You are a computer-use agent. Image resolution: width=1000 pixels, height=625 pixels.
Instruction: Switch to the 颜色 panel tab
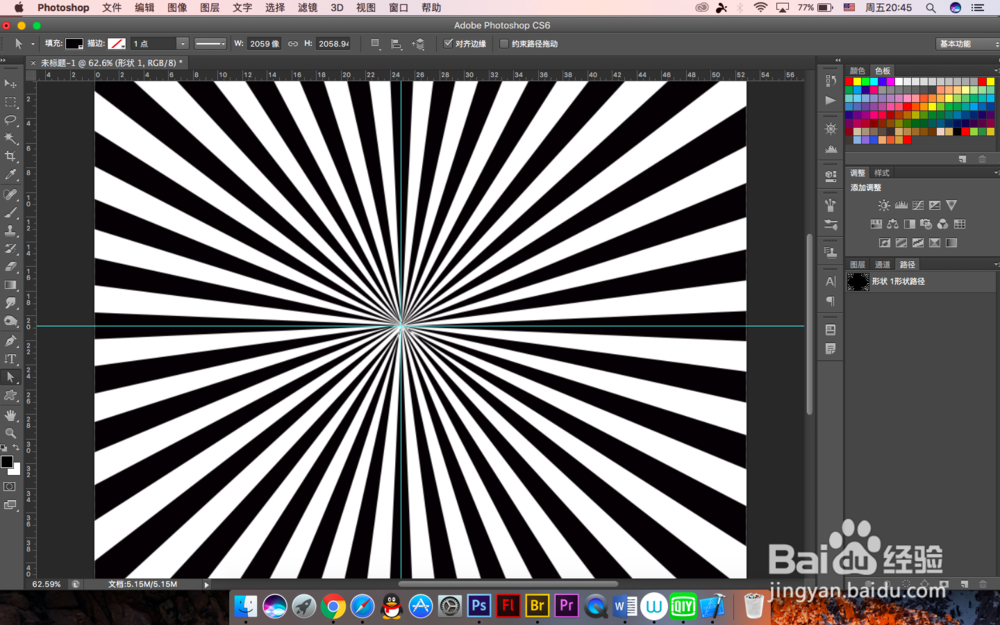click(857, 70)
